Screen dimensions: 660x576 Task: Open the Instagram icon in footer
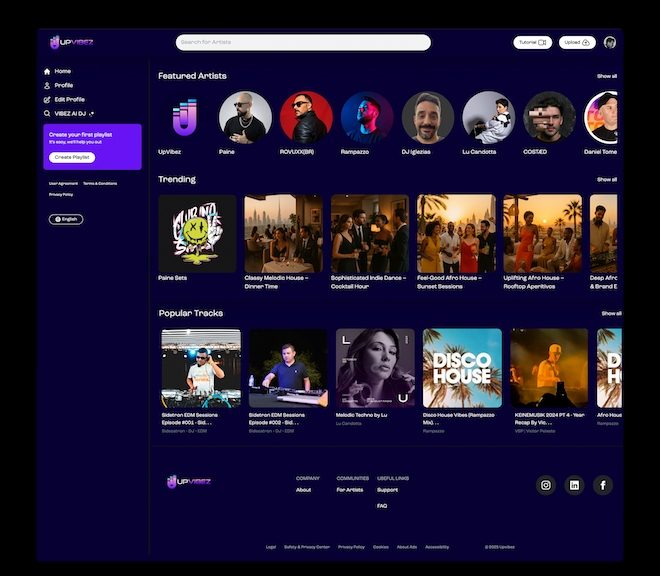point(546,485)
